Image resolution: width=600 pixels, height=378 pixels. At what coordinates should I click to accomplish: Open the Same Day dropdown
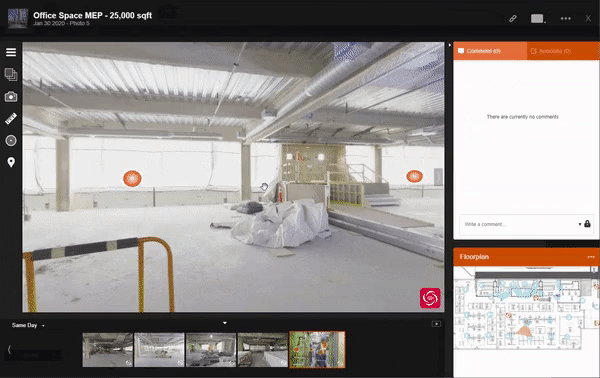[x=28, y=326]
